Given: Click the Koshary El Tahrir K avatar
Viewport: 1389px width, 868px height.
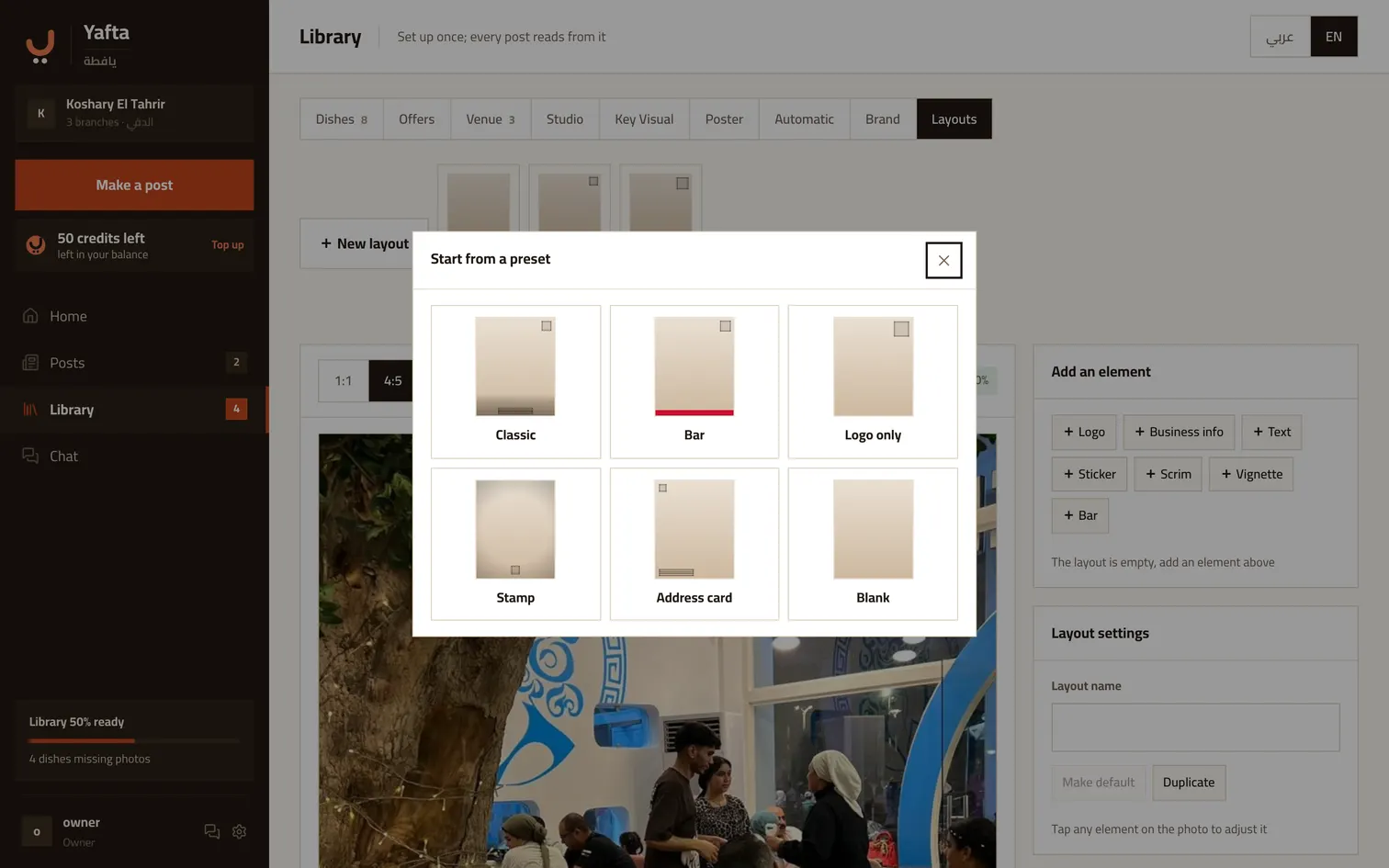Looking at the screenshot, I should click(40, 113).
